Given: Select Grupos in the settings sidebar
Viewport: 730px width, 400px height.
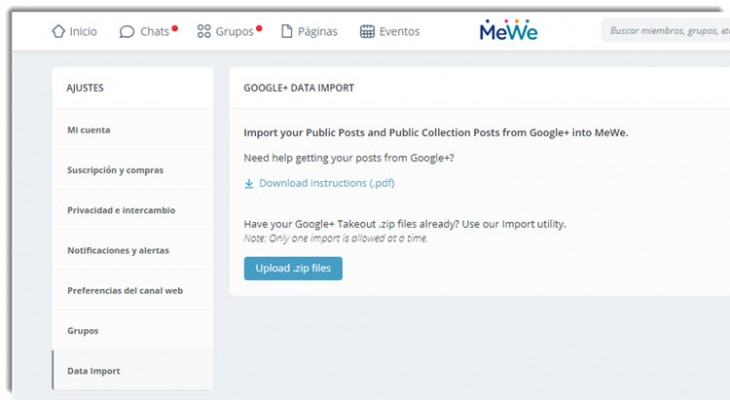Looking at the screenshot, I should 133,331.
